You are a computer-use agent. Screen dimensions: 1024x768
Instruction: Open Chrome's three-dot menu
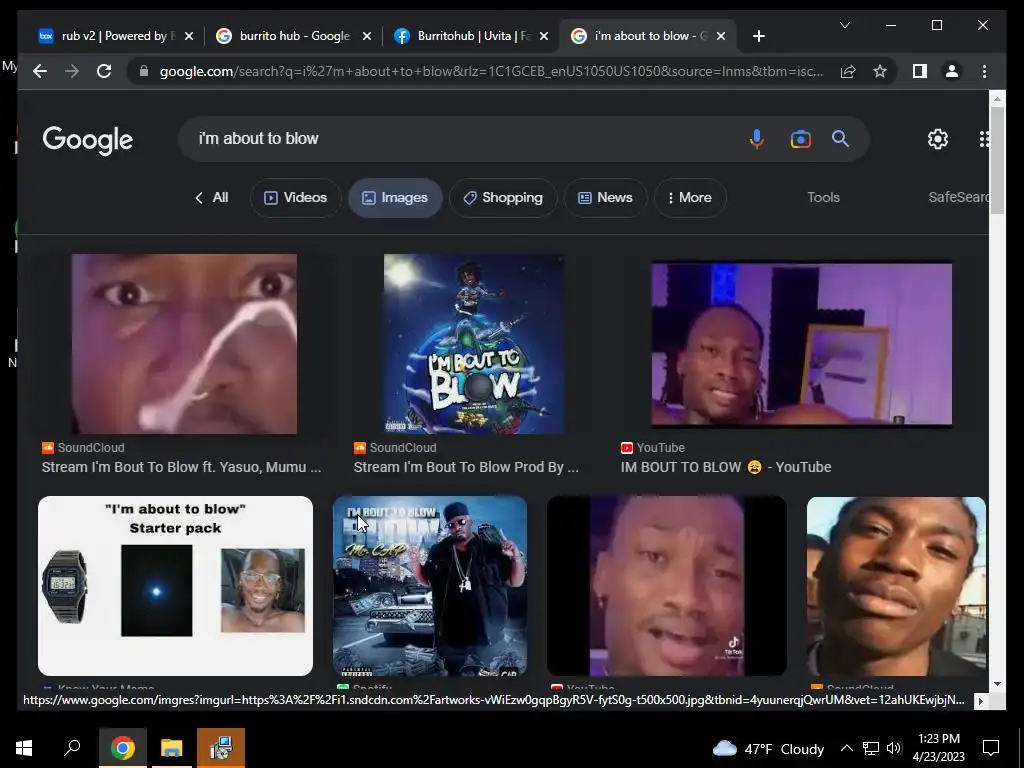pos(984,71)
